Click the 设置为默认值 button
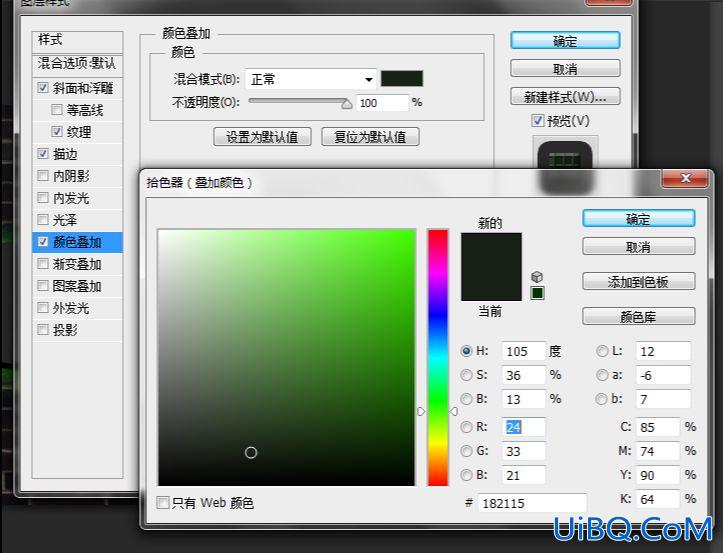The width and height of the screenshot is (723, 553). [x=262, y=137]
